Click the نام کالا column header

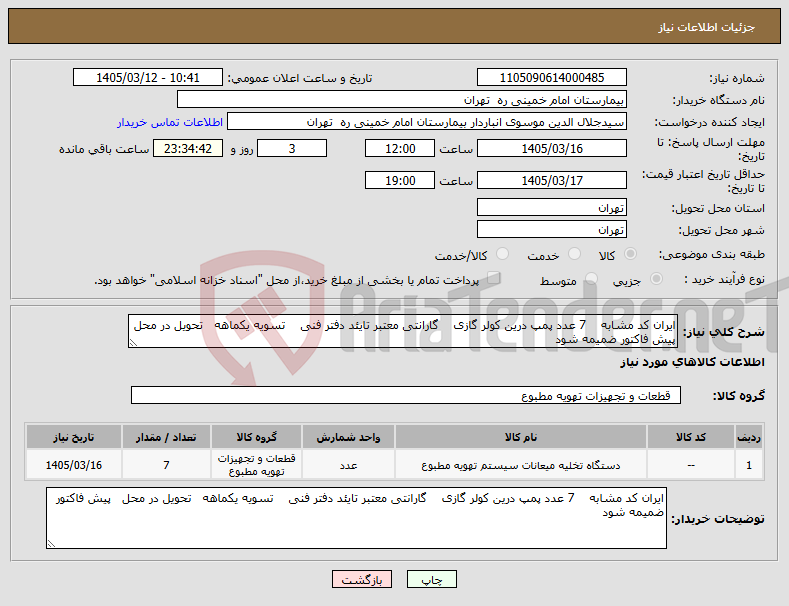[x=521, y=437]
